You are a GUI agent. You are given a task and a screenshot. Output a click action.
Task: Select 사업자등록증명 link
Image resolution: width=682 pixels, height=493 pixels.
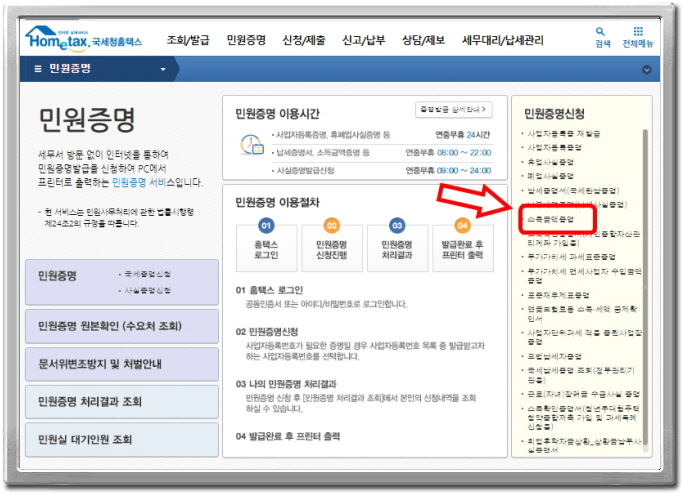554,148
